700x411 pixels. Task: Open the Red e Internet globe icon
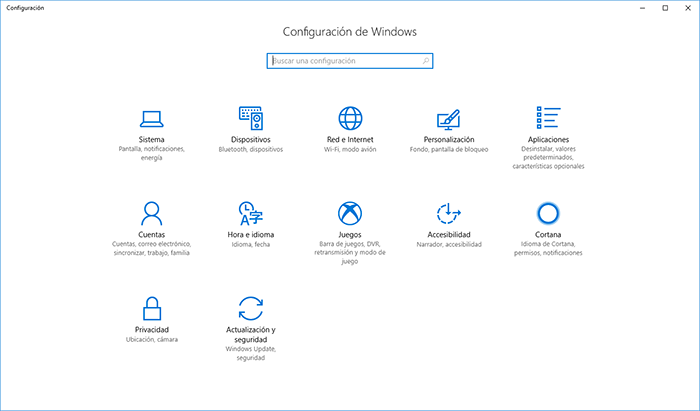pyautogui.click(x=350, y=118)
